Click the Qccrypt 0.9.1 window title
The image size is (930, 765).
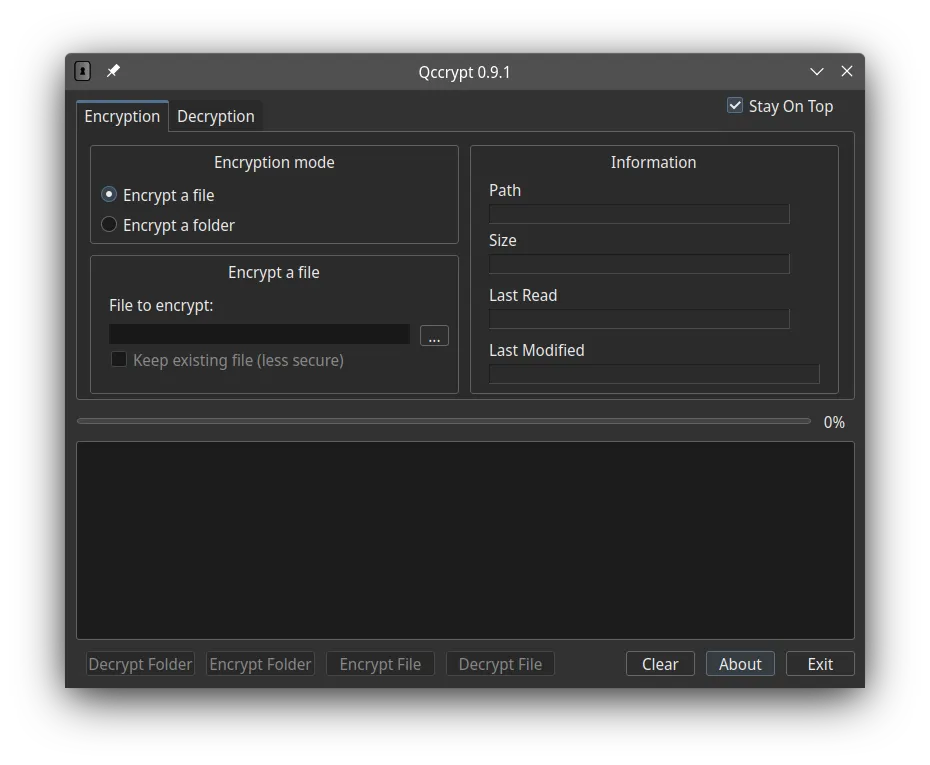(464, 72)
